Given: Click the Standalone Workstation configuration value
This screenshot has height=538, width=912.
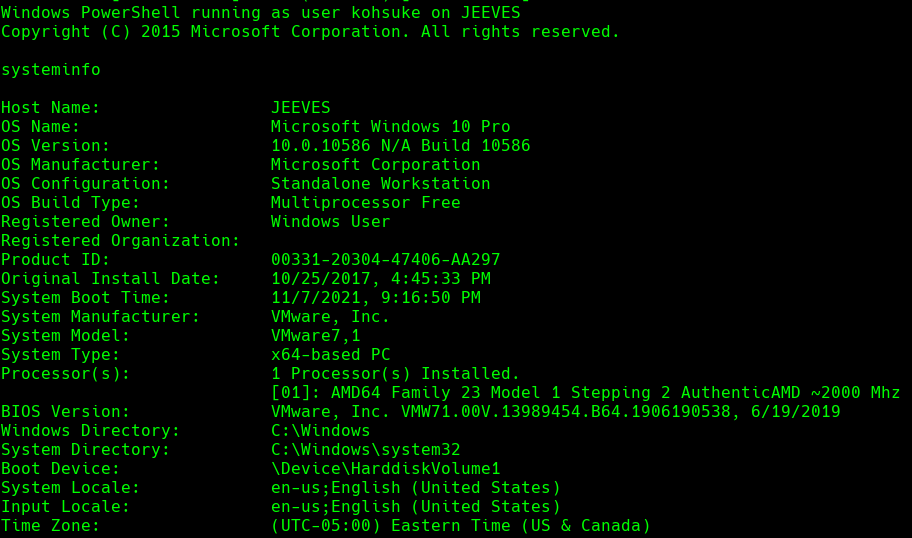Looking at the screenshot, I should point(380,184).
